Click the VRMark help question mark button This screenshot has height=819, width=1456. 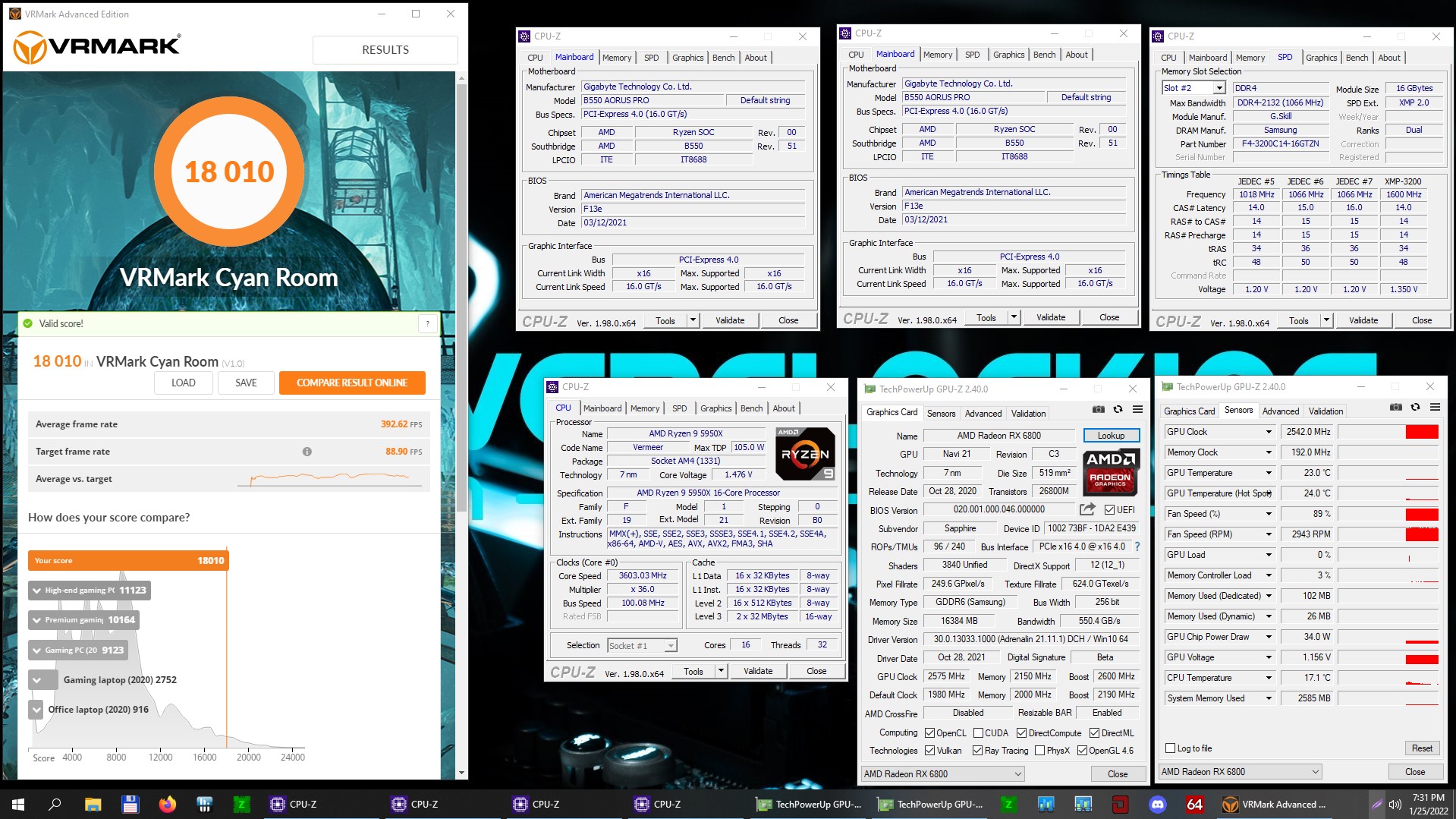(427, 323)
